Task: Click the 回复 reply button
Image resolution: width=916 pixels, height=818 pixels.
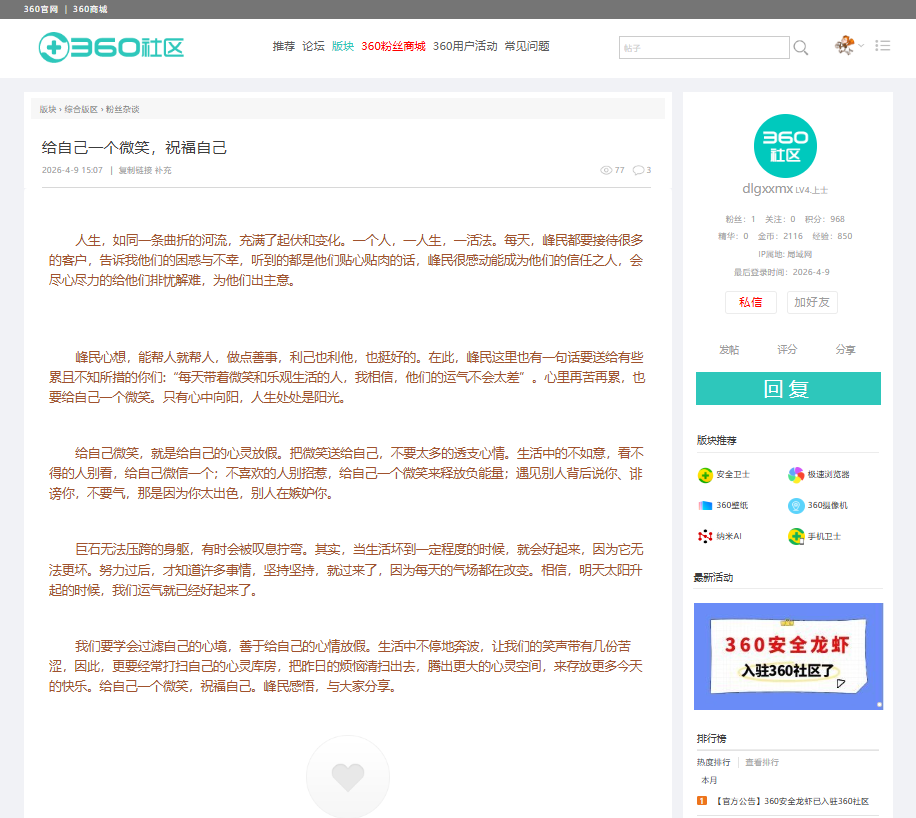Action: point(788,389)
